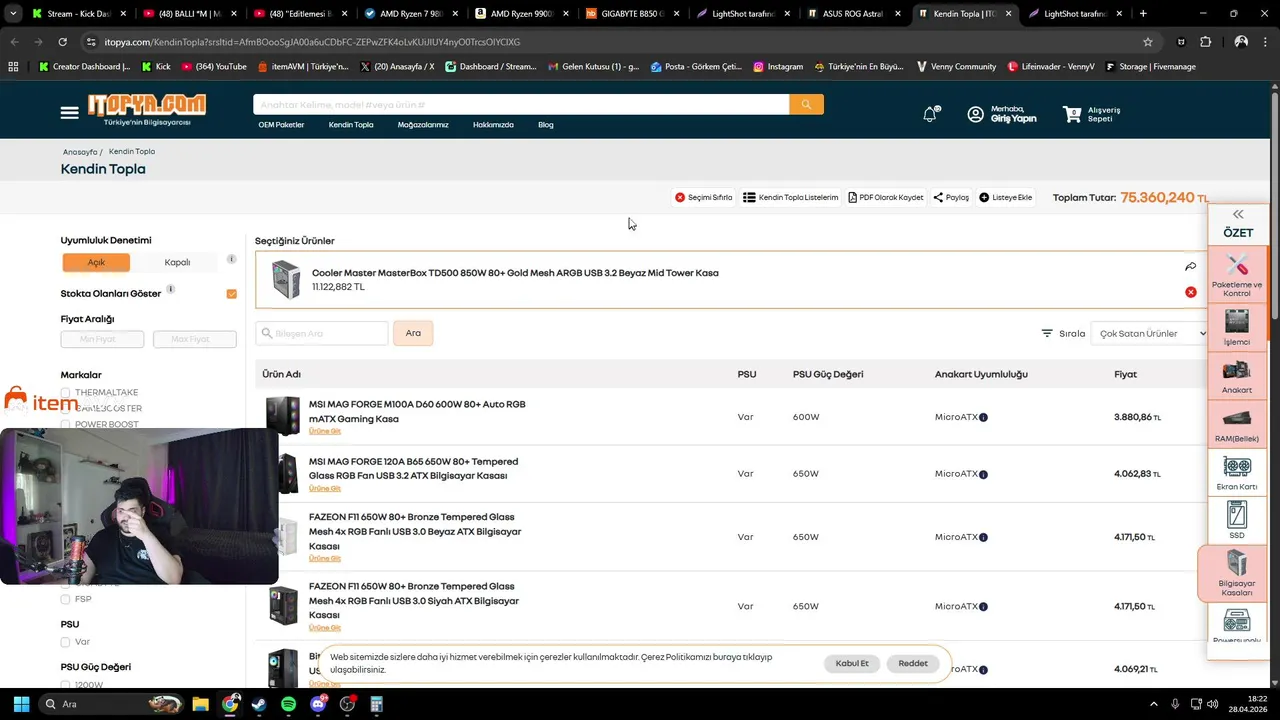Image resolution: width=1280 pixels, height=720 pixels.
Task: Check the PSU Var checkbox
Action: coord(66,642)
